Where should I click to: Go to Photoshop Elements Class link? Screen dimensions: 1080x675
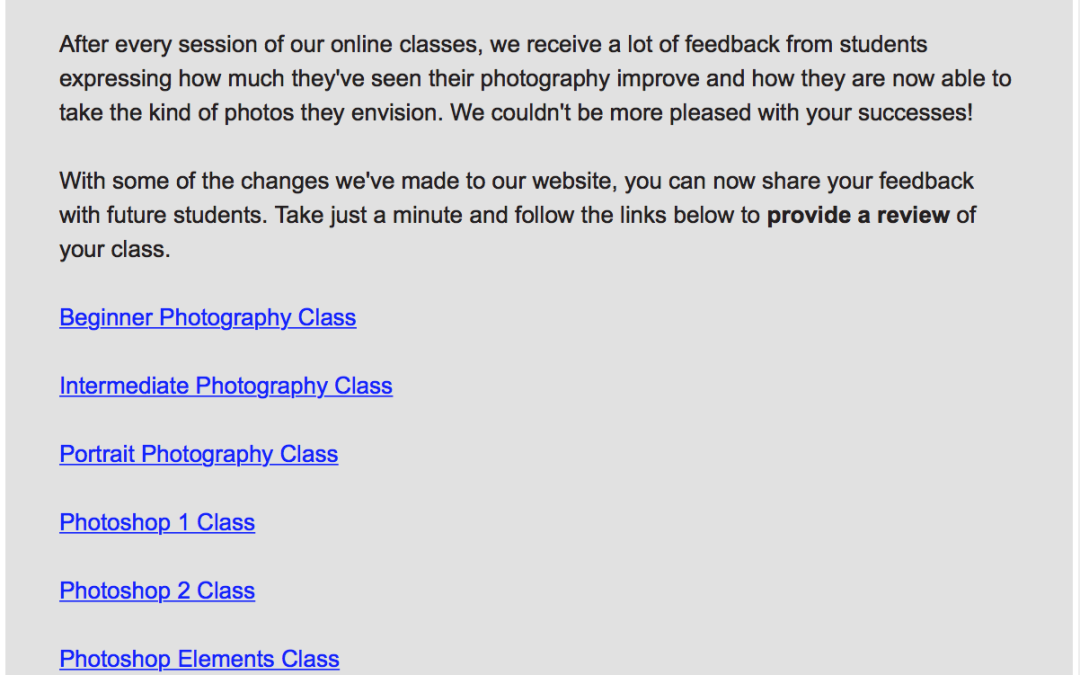(x=199, y=658)
